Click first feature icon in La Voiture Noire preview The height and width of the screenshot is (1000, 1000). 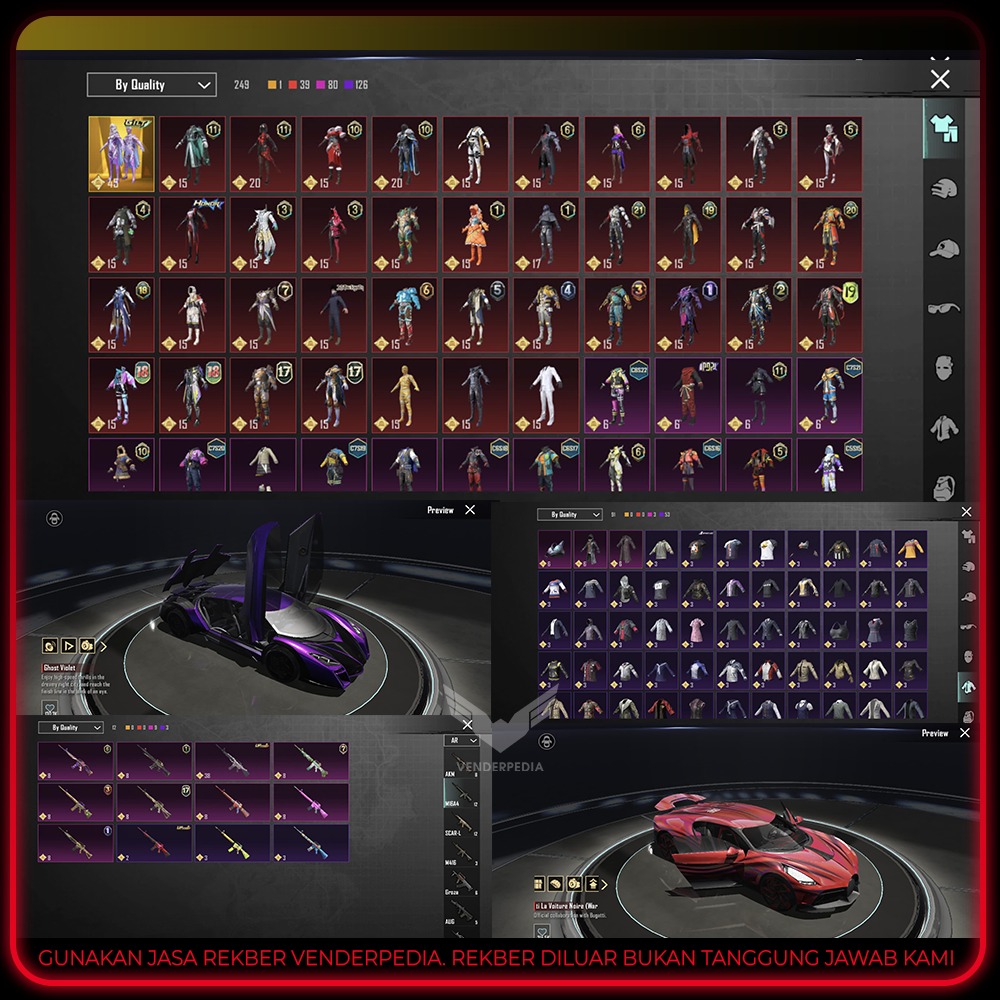[539, 884]
